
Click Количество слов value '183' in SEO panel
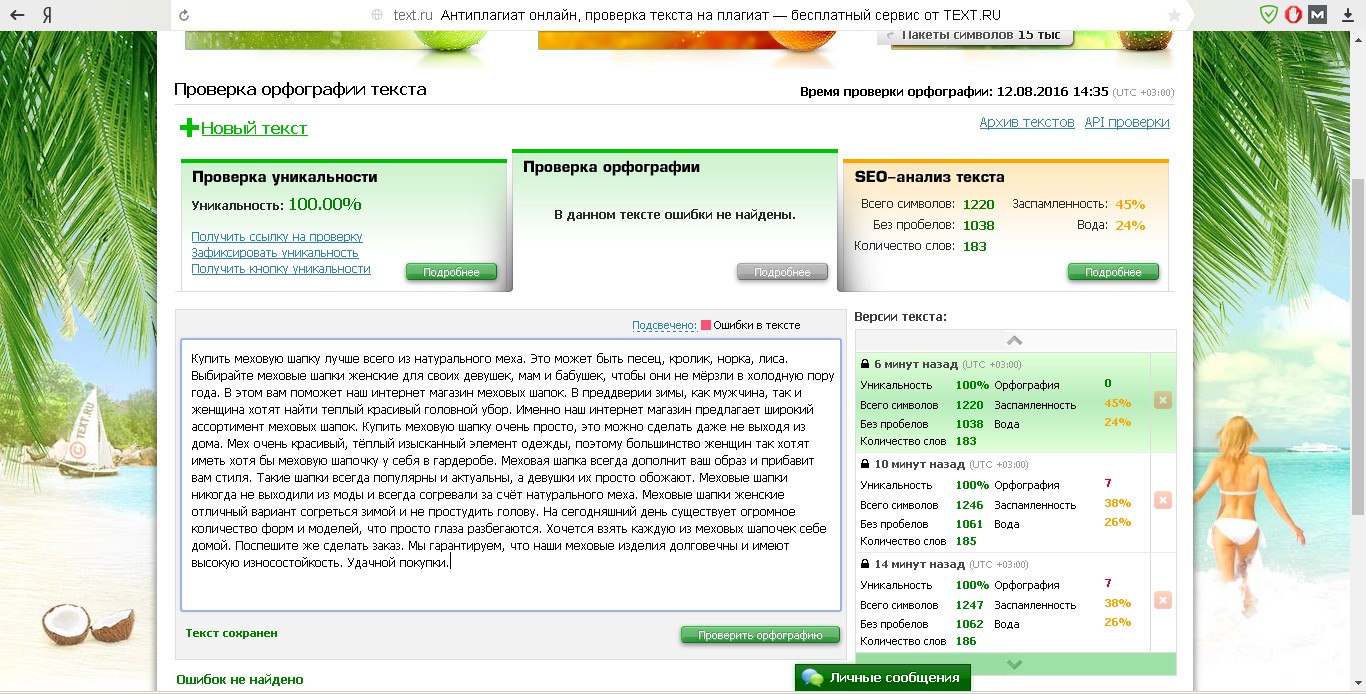coord(975,246)
